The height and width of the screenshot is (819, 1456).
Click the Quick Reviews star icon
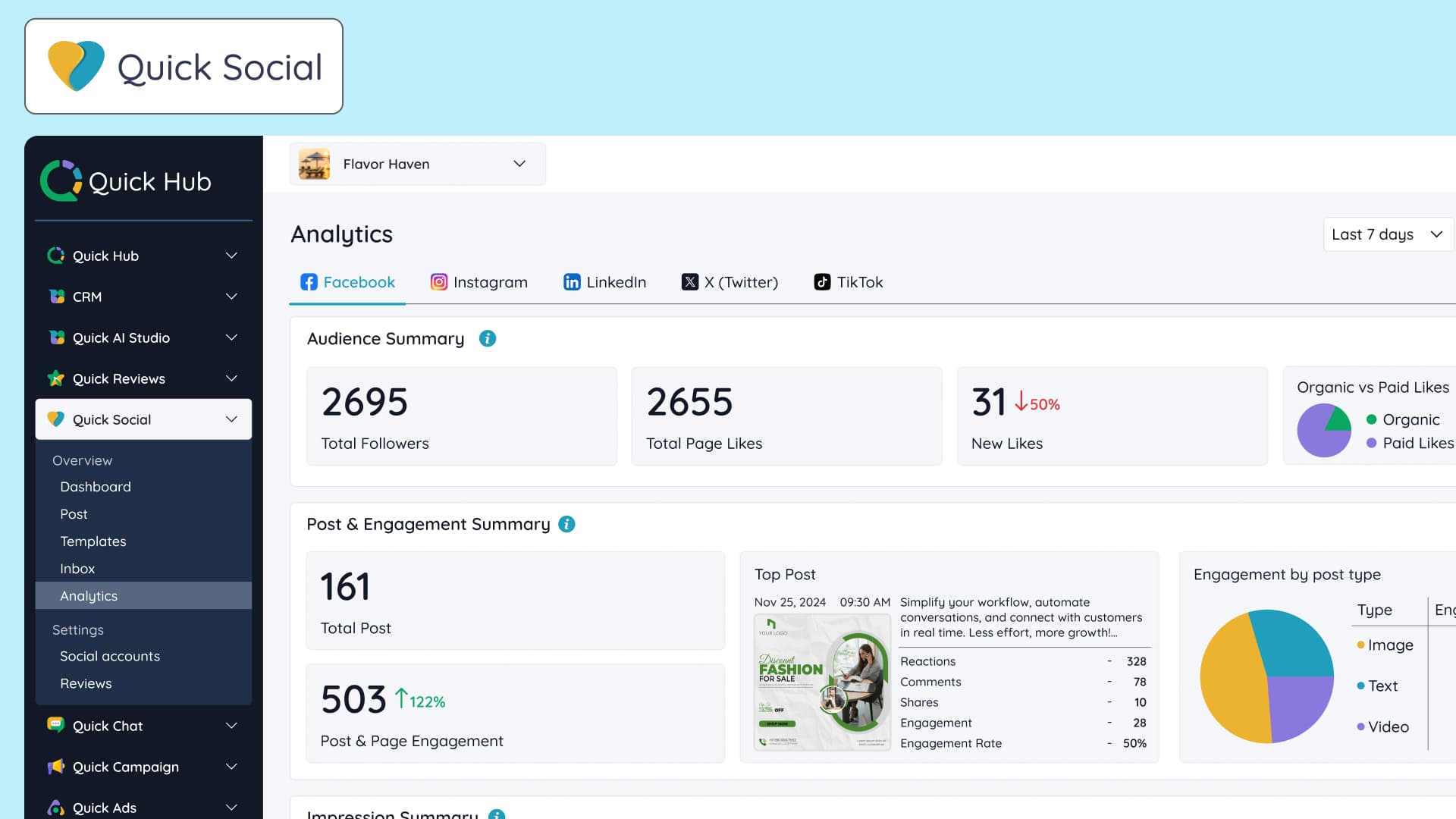click(57, 378)
